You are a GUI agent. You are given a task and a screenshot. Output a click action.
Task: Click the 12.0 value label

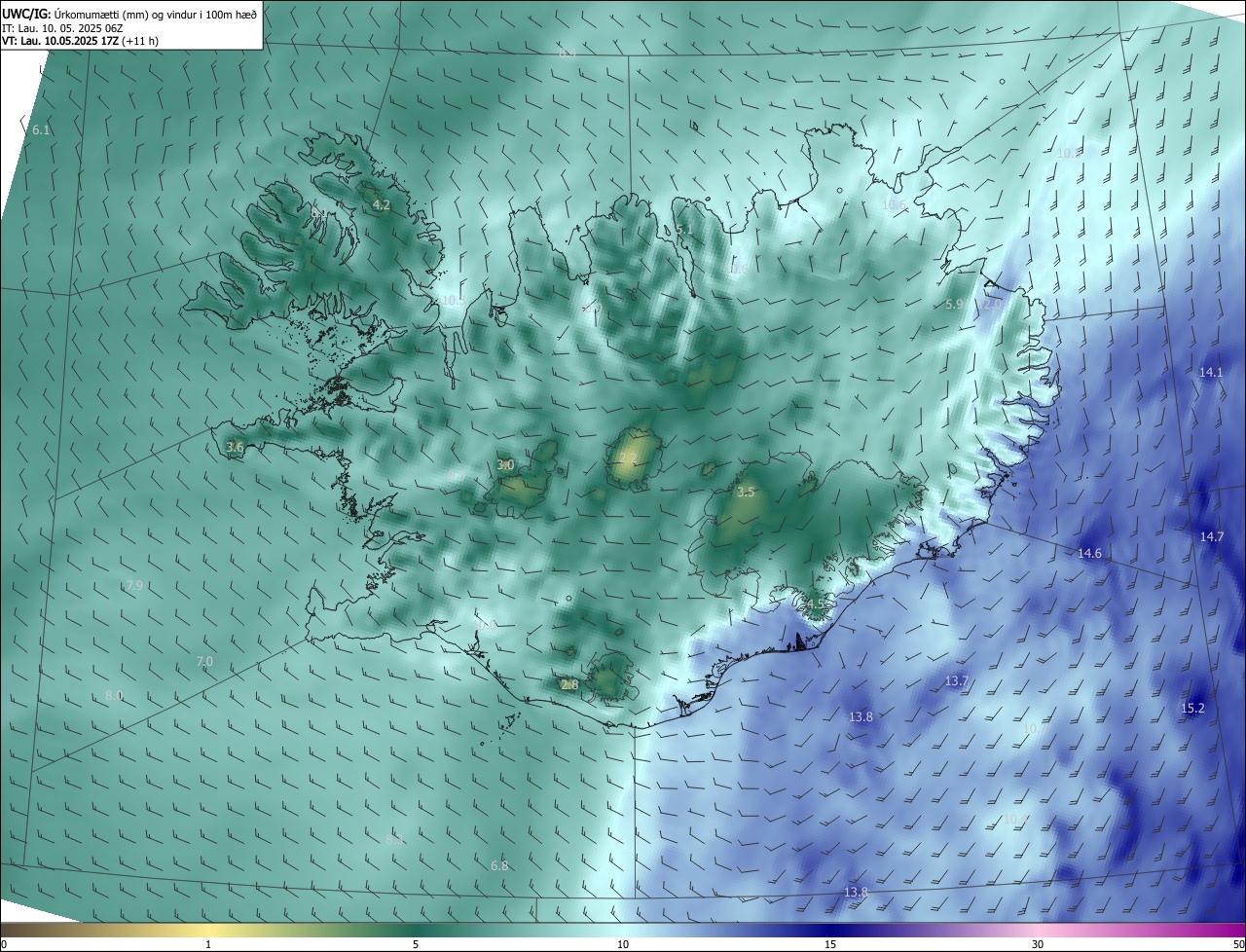pos(989,304)
